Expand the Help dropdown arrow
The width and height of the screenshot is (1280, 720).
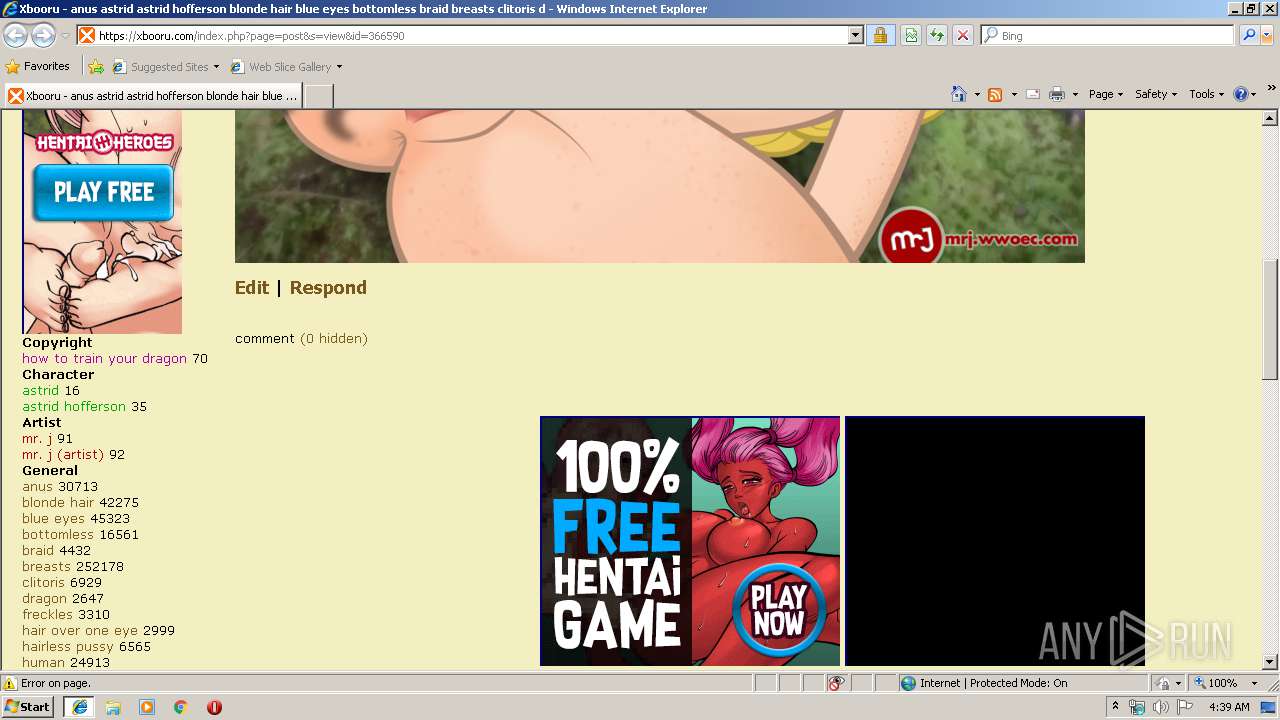click(1254, 95)
